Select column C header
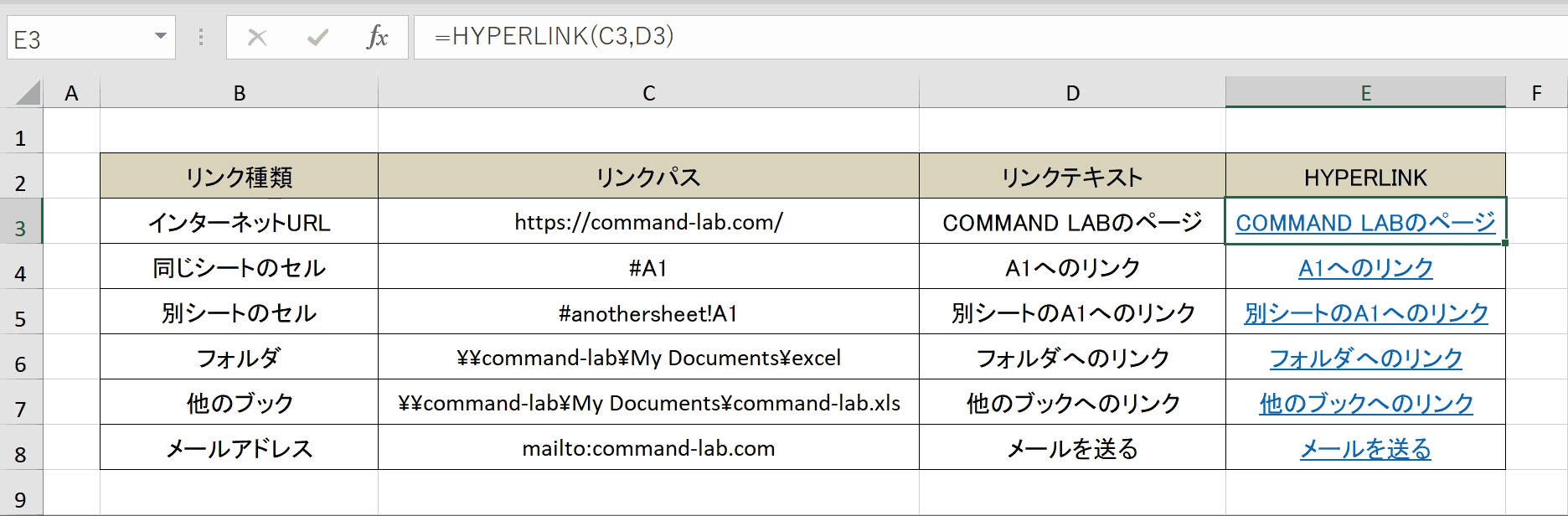The width and height of the screenshot is (1568, 516). 648,93
